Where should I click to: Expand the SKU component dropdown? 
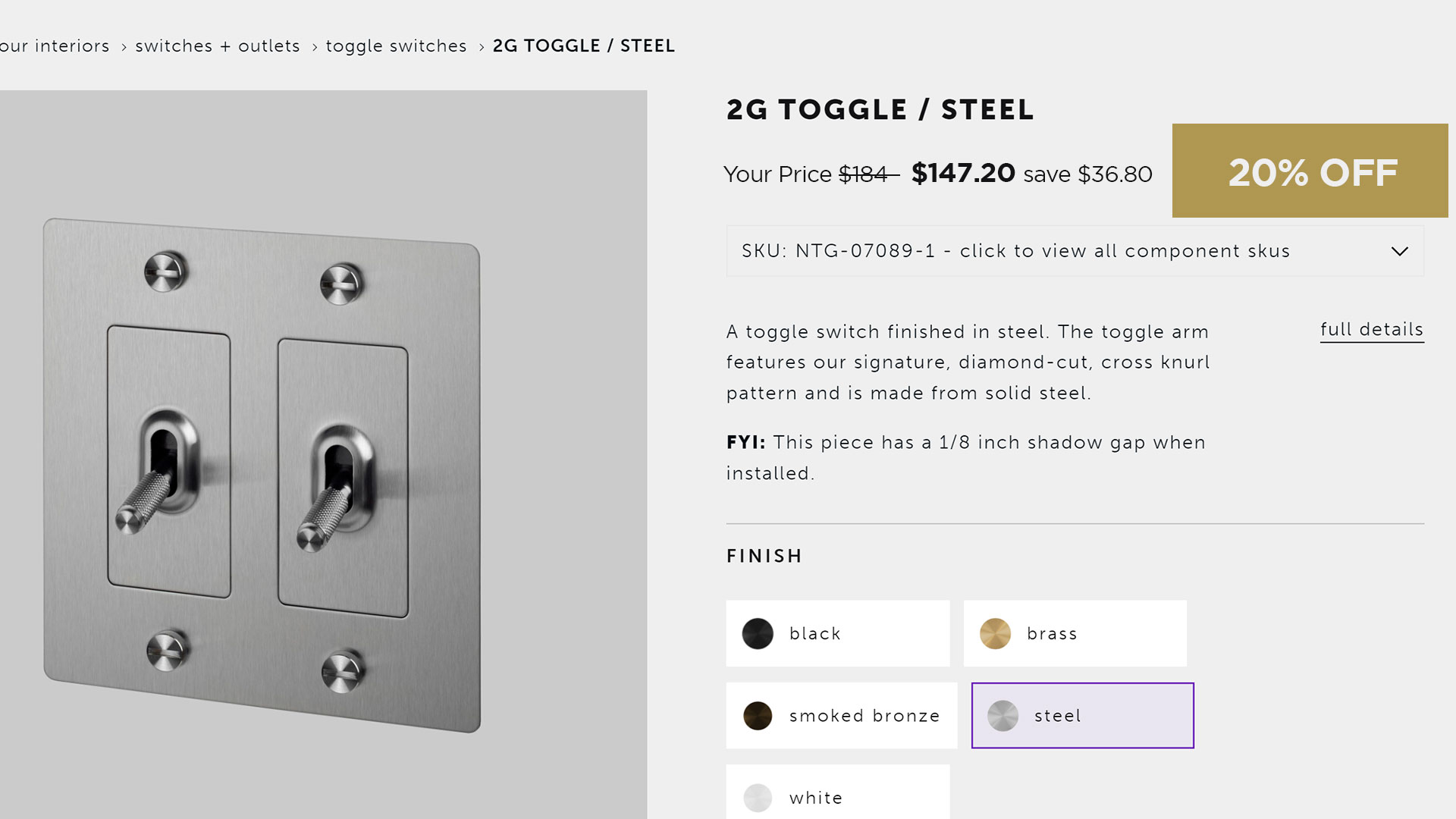(1075, 251)
